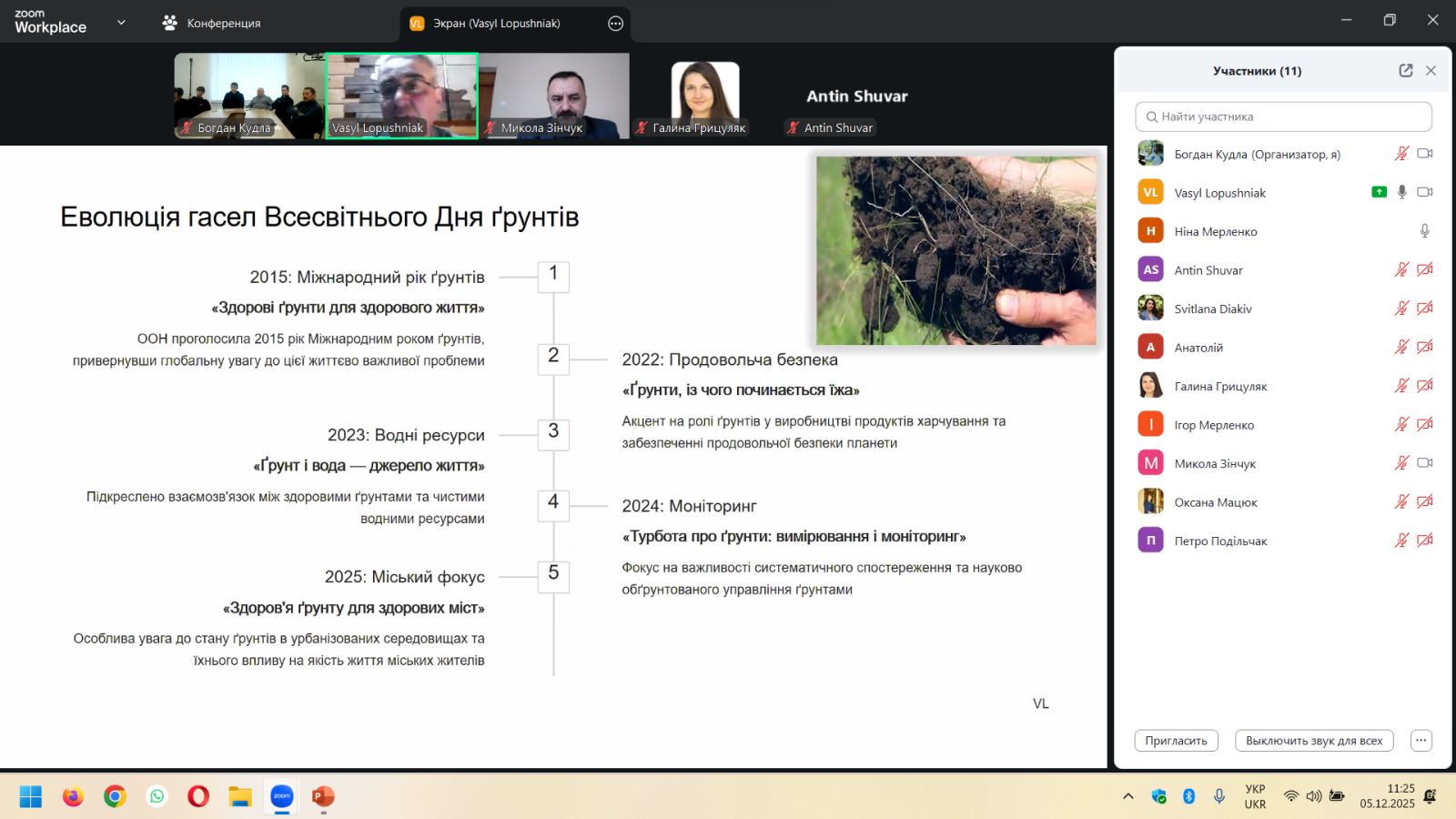
Task: Click green screen-share indicator for Vasyl Lopushniak
Action: pos(1379,192)
